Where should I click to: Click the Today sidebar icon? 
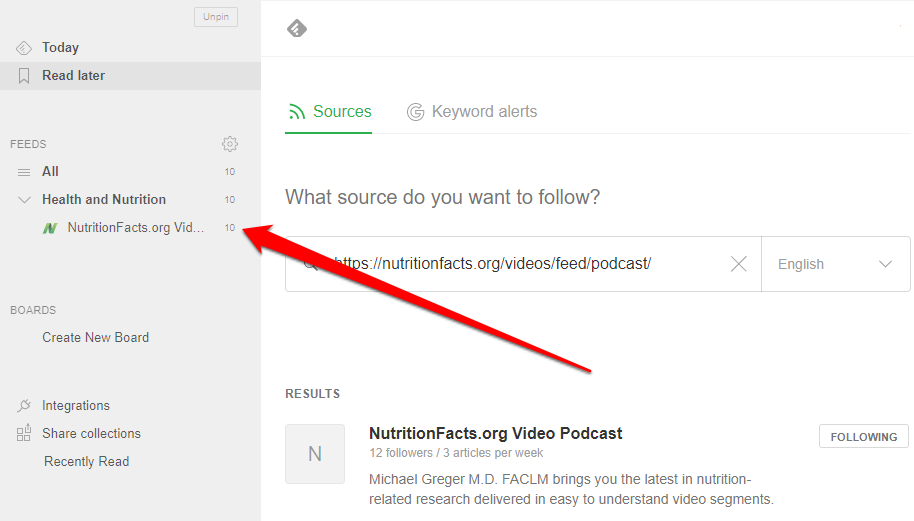tap(24, 48)
